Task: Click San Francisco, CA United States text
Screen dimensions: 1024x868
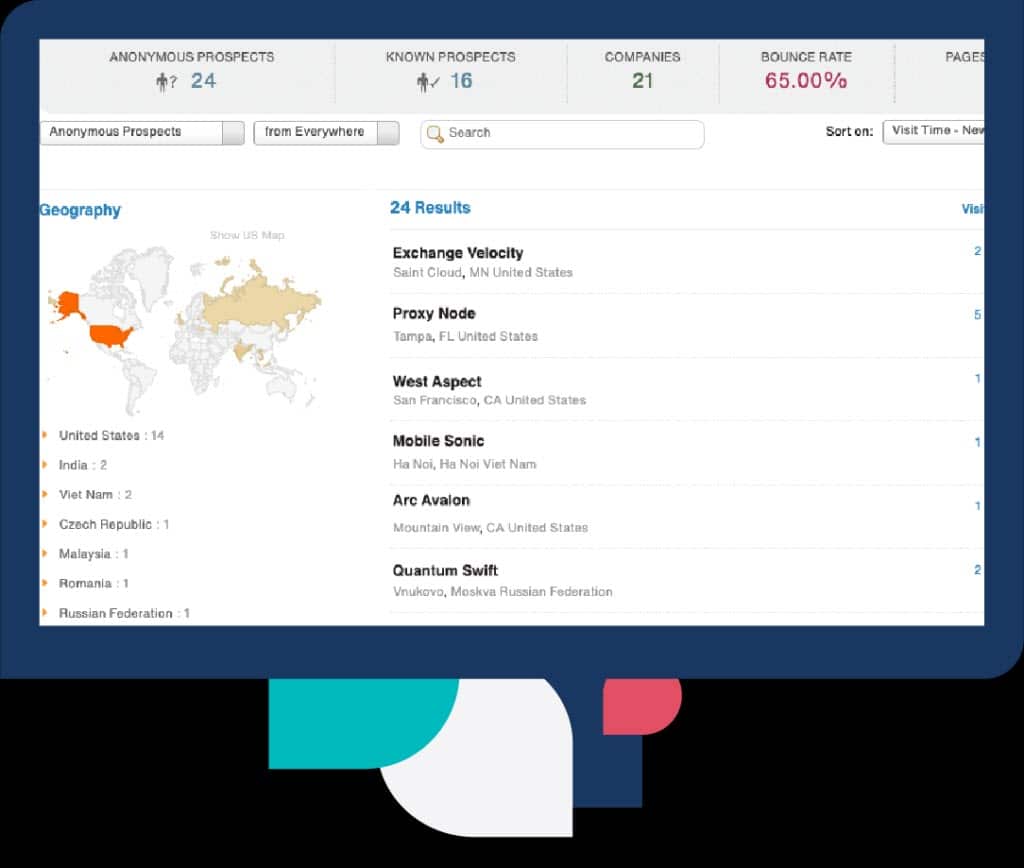Action: click(x=489, y=400)
